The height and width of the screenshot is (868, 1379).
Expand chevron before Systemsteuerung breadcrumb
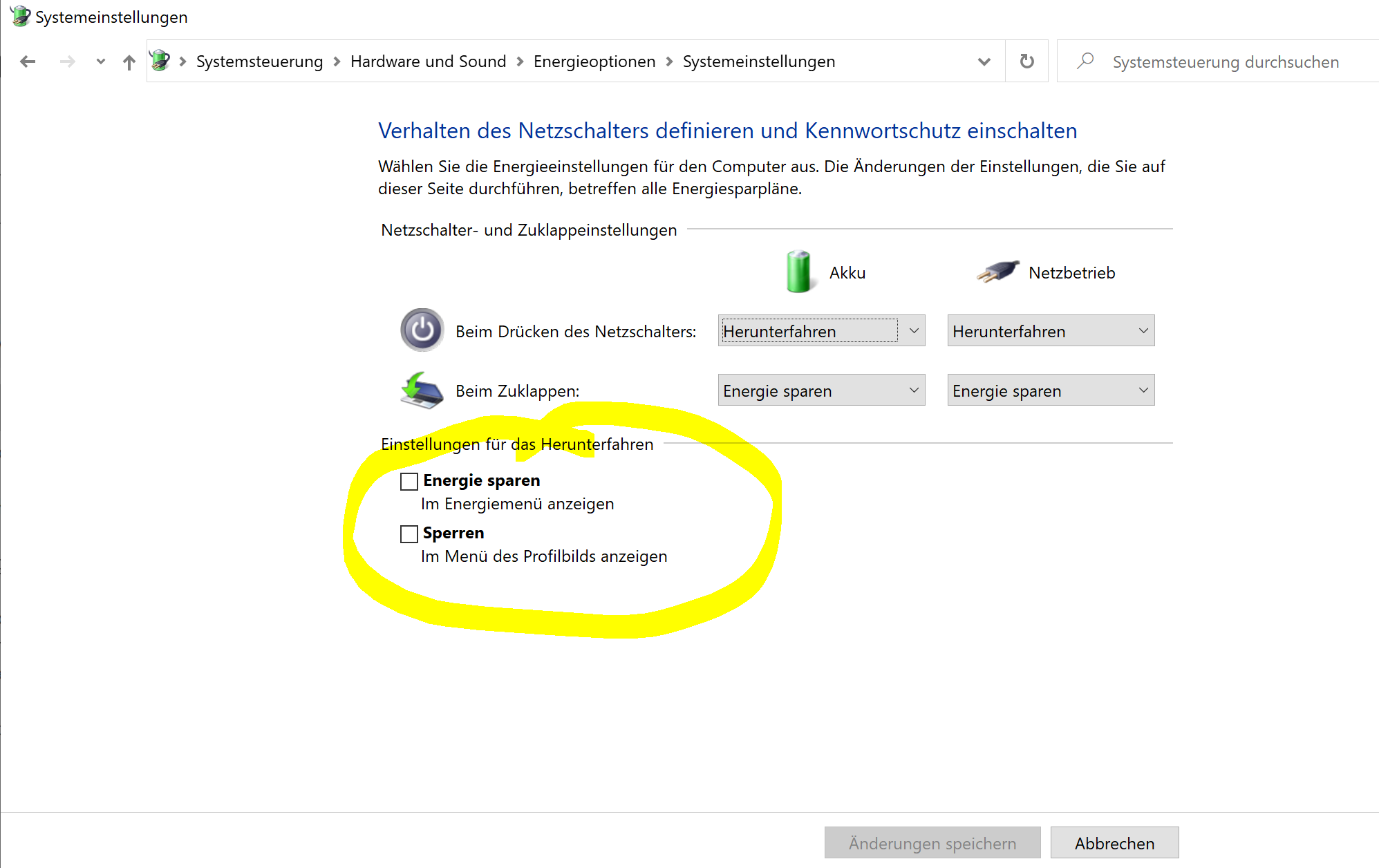(183, 62)
